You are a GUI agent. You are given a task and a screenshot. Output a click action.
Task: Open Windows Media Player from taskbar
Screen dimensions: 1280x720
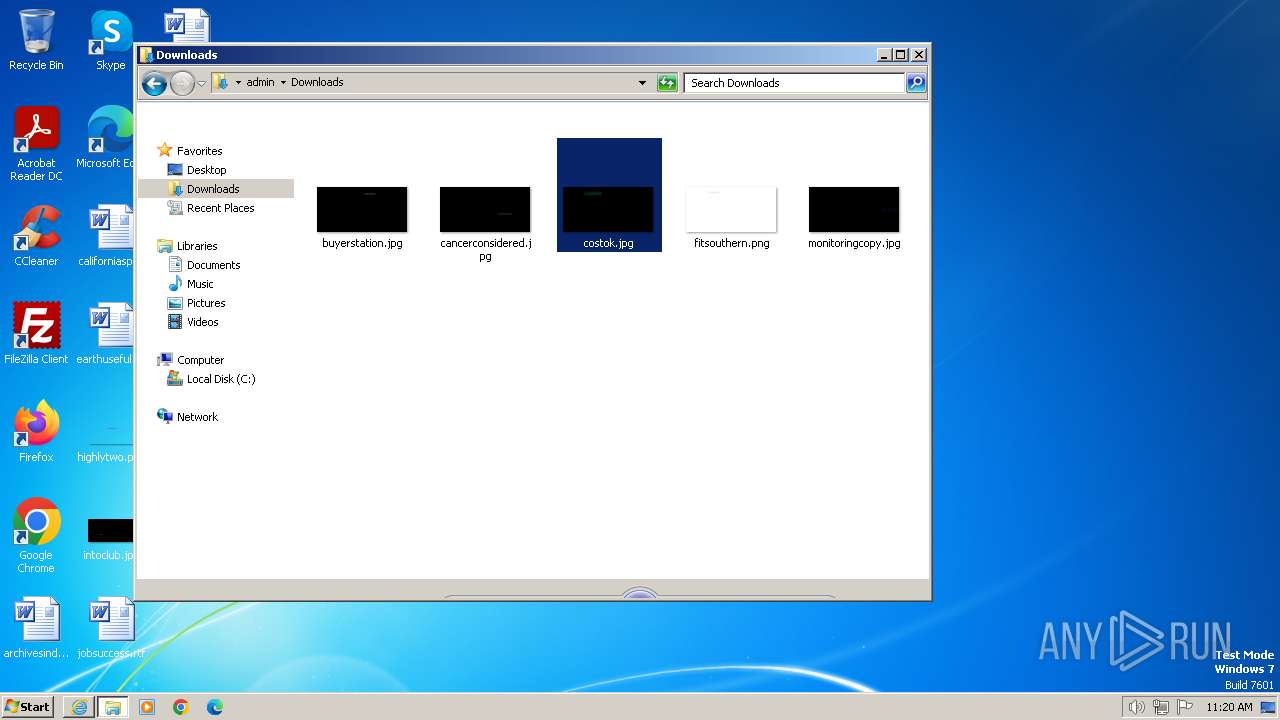pos(147,707)
